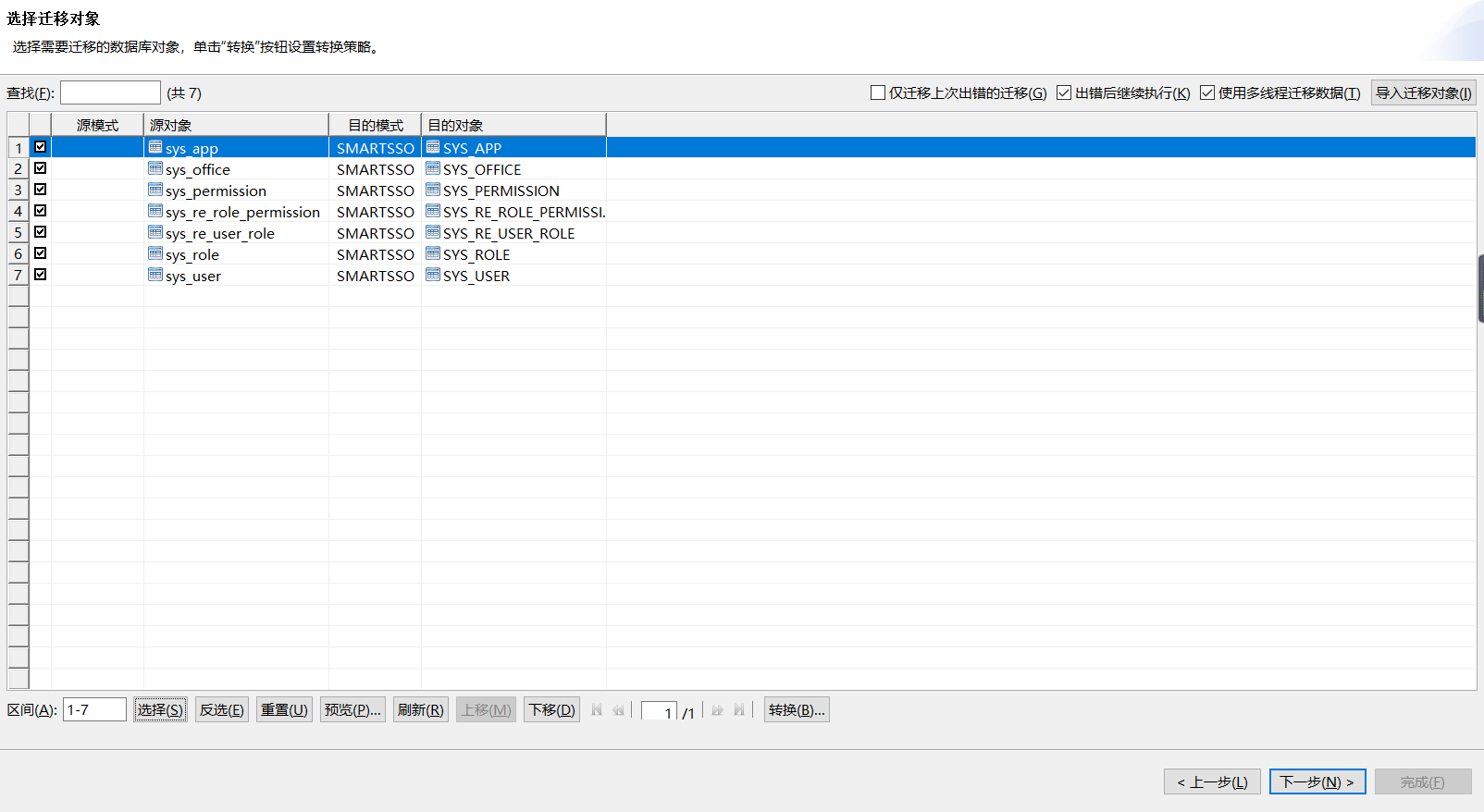
Task: Click the page number input box
Action: coord(659,711)
